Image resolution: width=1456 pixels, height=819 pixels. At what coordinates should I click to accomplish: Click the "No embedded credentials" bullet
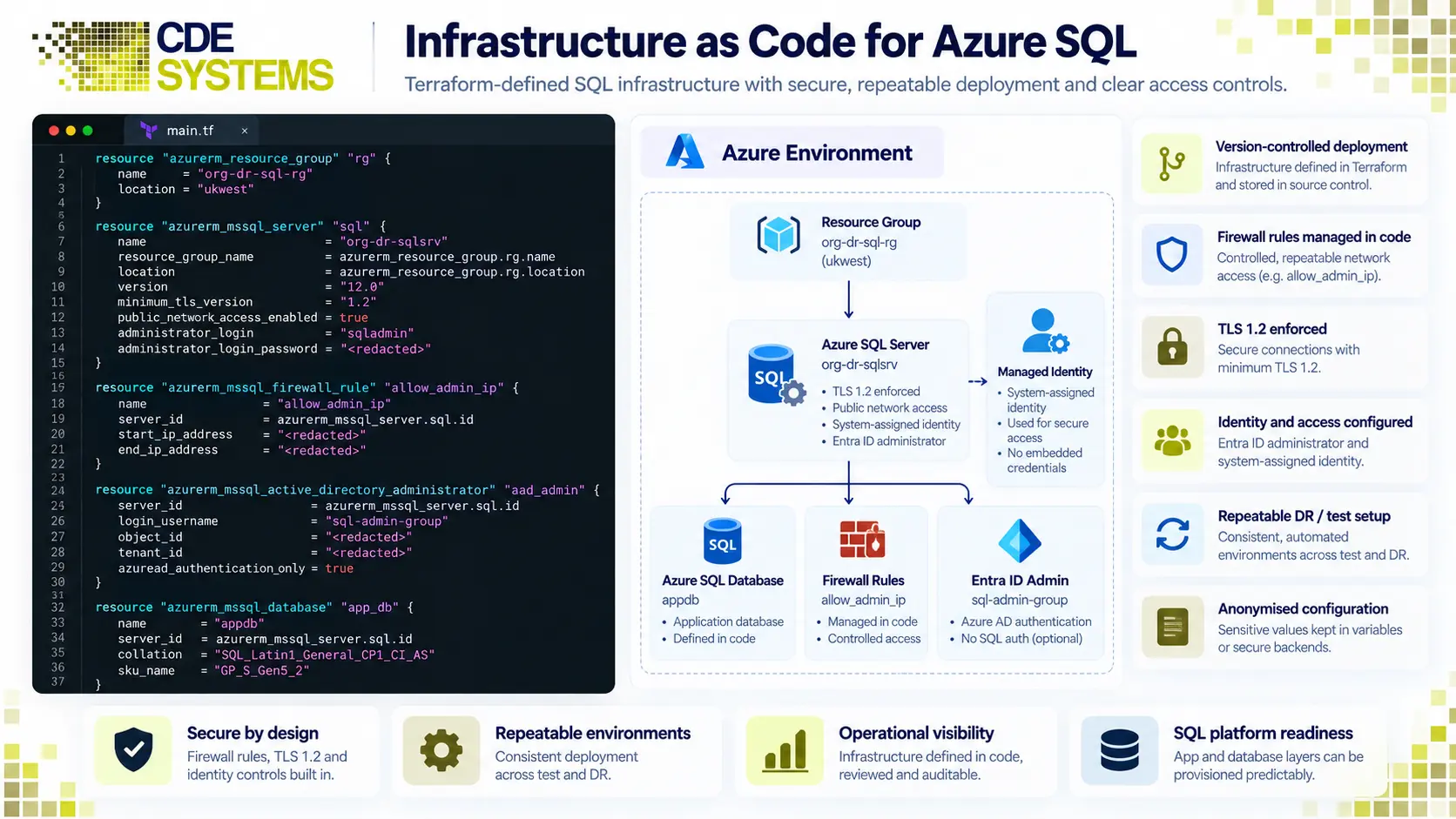pos(1043,460)
